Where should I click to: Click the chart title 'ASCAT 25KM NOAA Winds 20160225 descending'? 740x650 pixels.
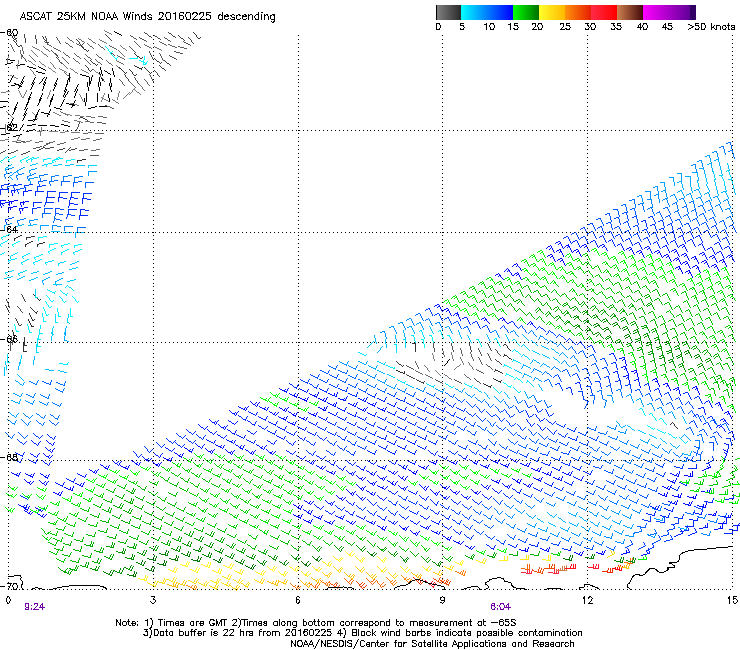[x=147, y=17]
